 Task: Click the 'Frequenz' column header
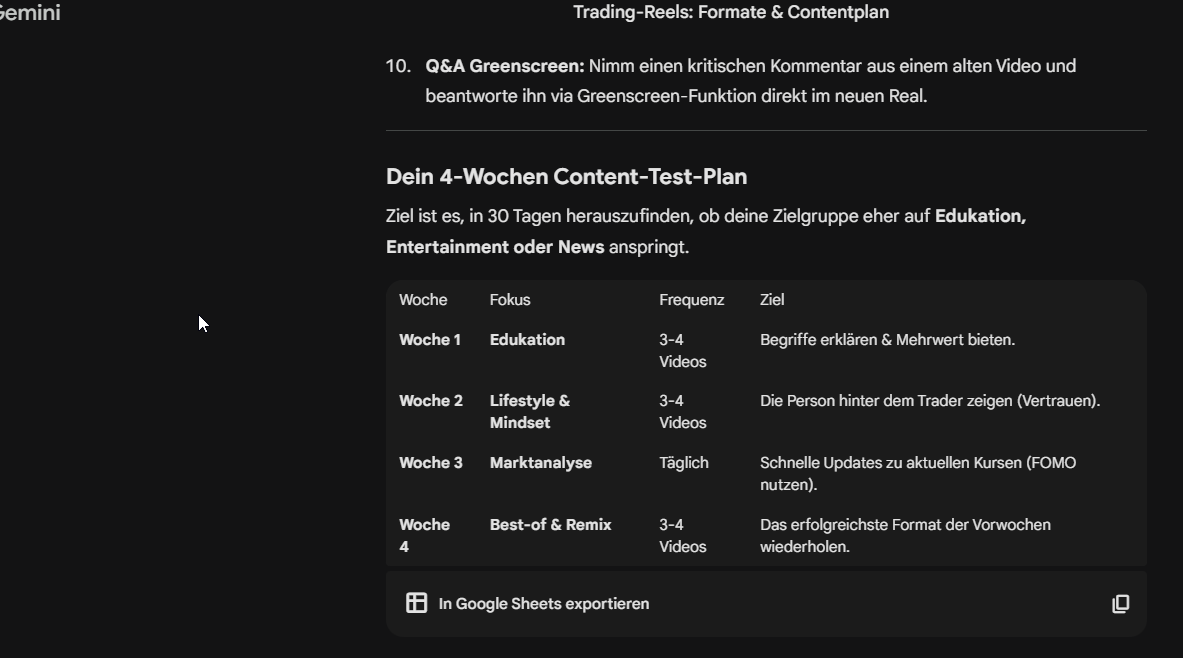pos(691,299)
